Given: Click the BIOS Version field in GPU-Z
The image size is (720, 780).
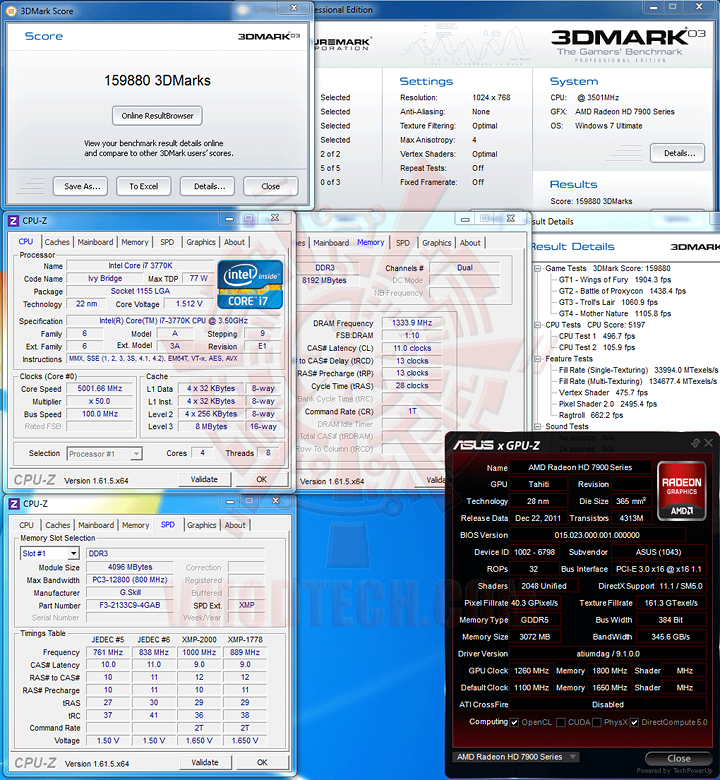Looking at the screenshot, I should (597, 535).
